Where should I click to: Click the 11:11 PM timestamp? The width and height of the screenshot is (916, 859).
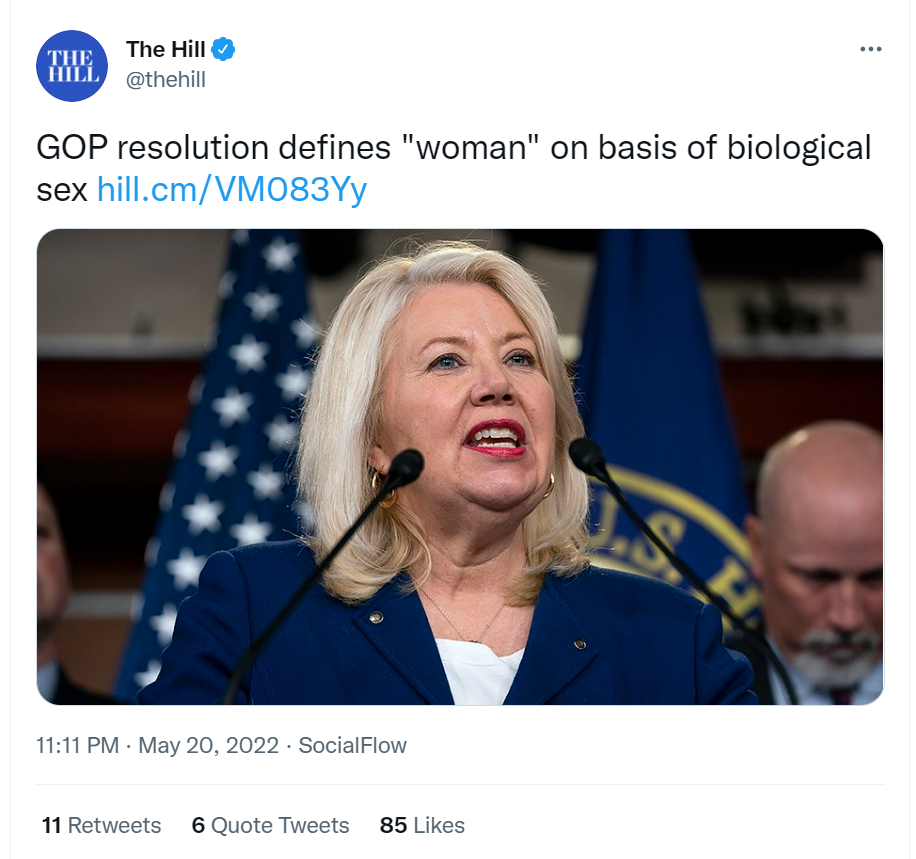coord(78,746)
